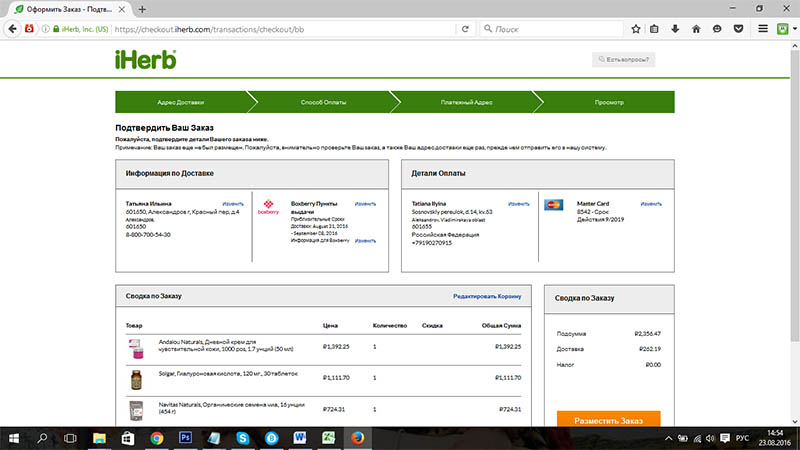Click Изменить next to Boxberry Пункты выдачи
The width and height of the screenshot is (800, 450).
(x=365, y=204)
